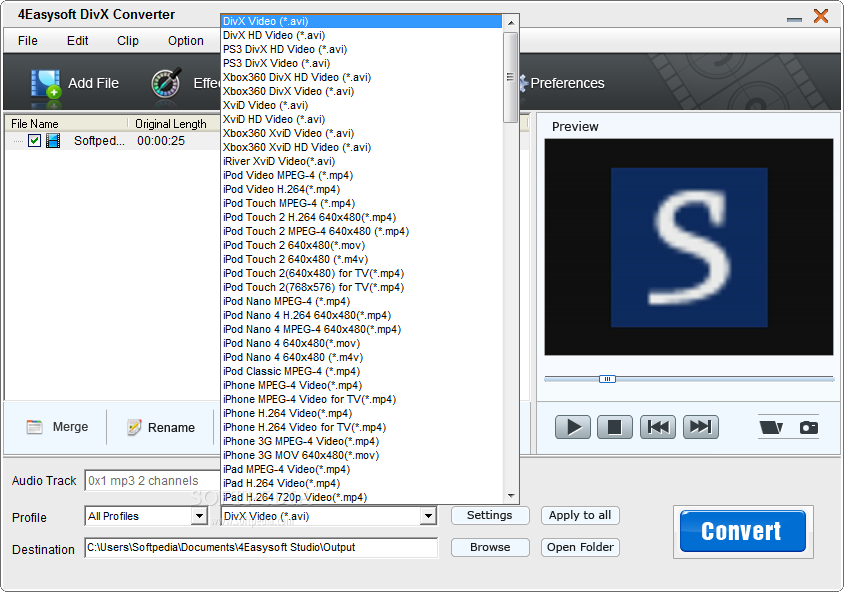The image size is (844, 592).
Task: Open the File menu
Action: click(27, 41)
